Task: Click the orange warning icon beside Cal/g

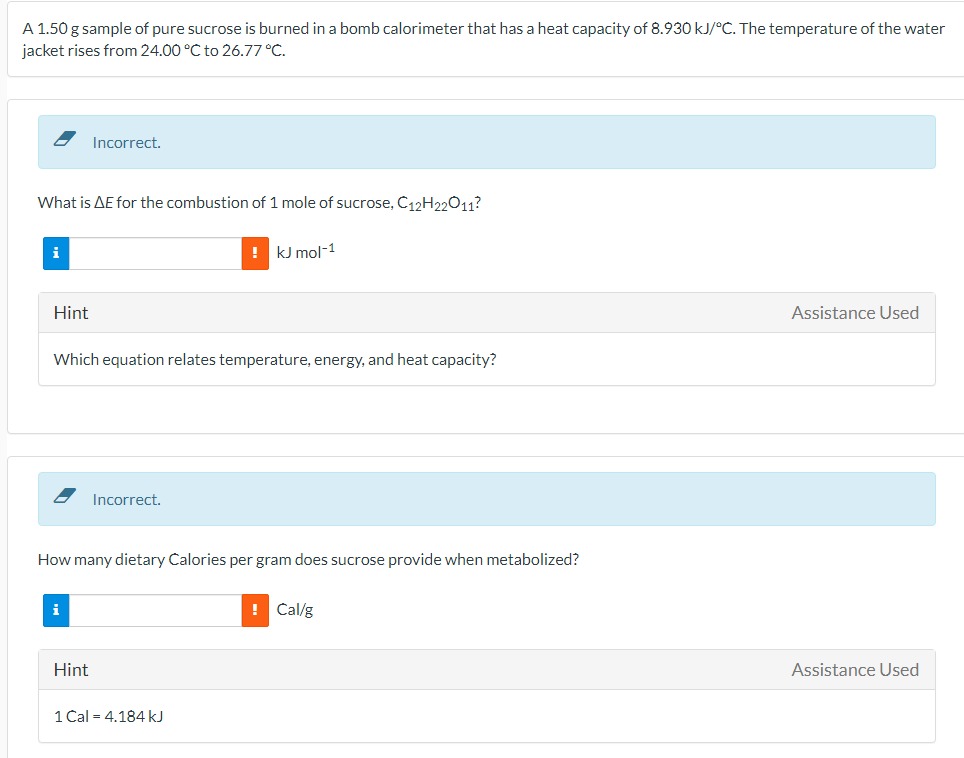Action: click(x=255, y=610)
